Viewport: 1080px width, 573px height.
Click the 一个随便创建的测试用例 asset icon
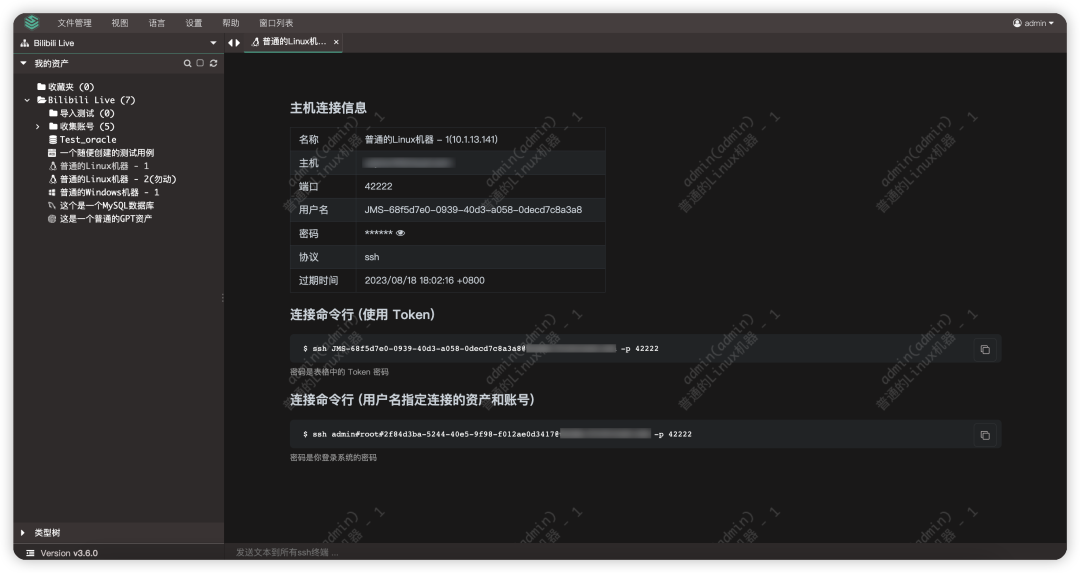[52, 153]
